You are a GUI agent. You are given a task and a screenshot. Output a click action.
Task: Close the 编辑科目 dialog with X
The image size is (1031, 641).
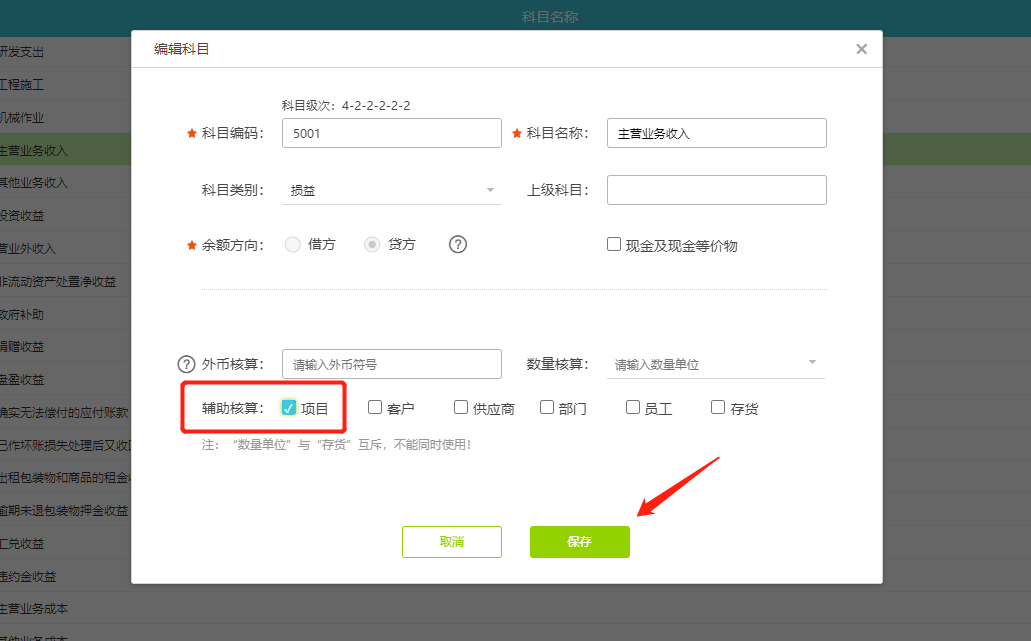(x=861, y=49)
